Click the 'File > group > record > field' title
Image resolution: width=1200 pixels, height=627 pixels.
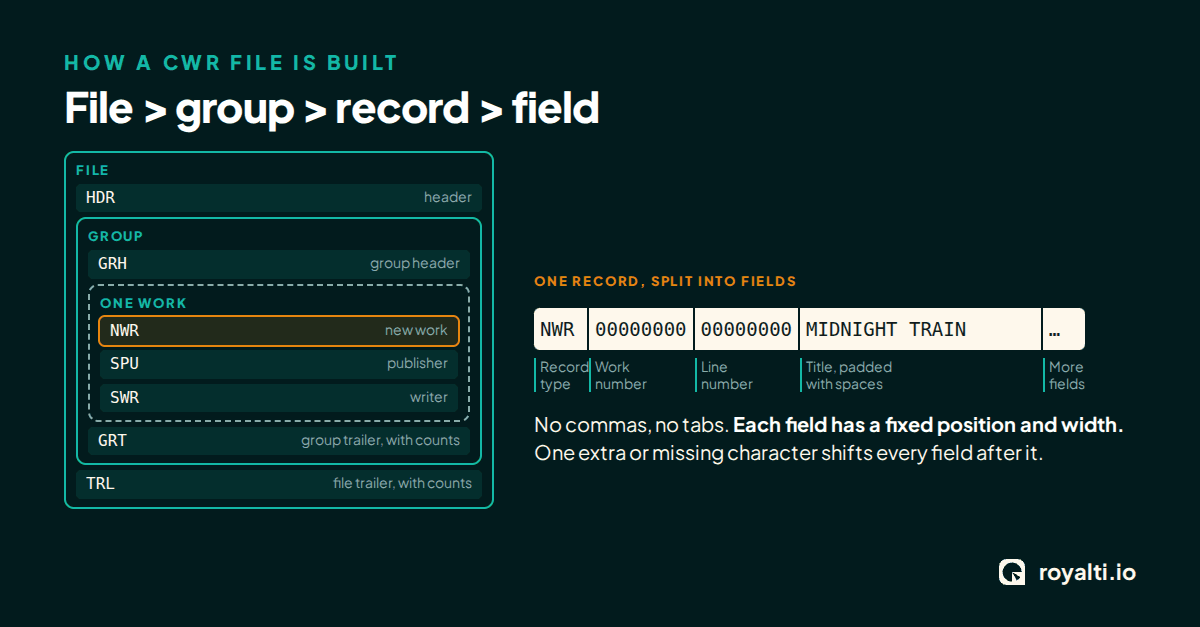pos(332,108)
